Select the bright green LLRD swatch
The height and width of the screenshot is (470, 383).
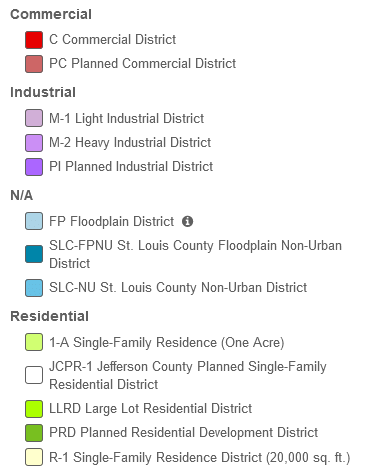point(34,409)
